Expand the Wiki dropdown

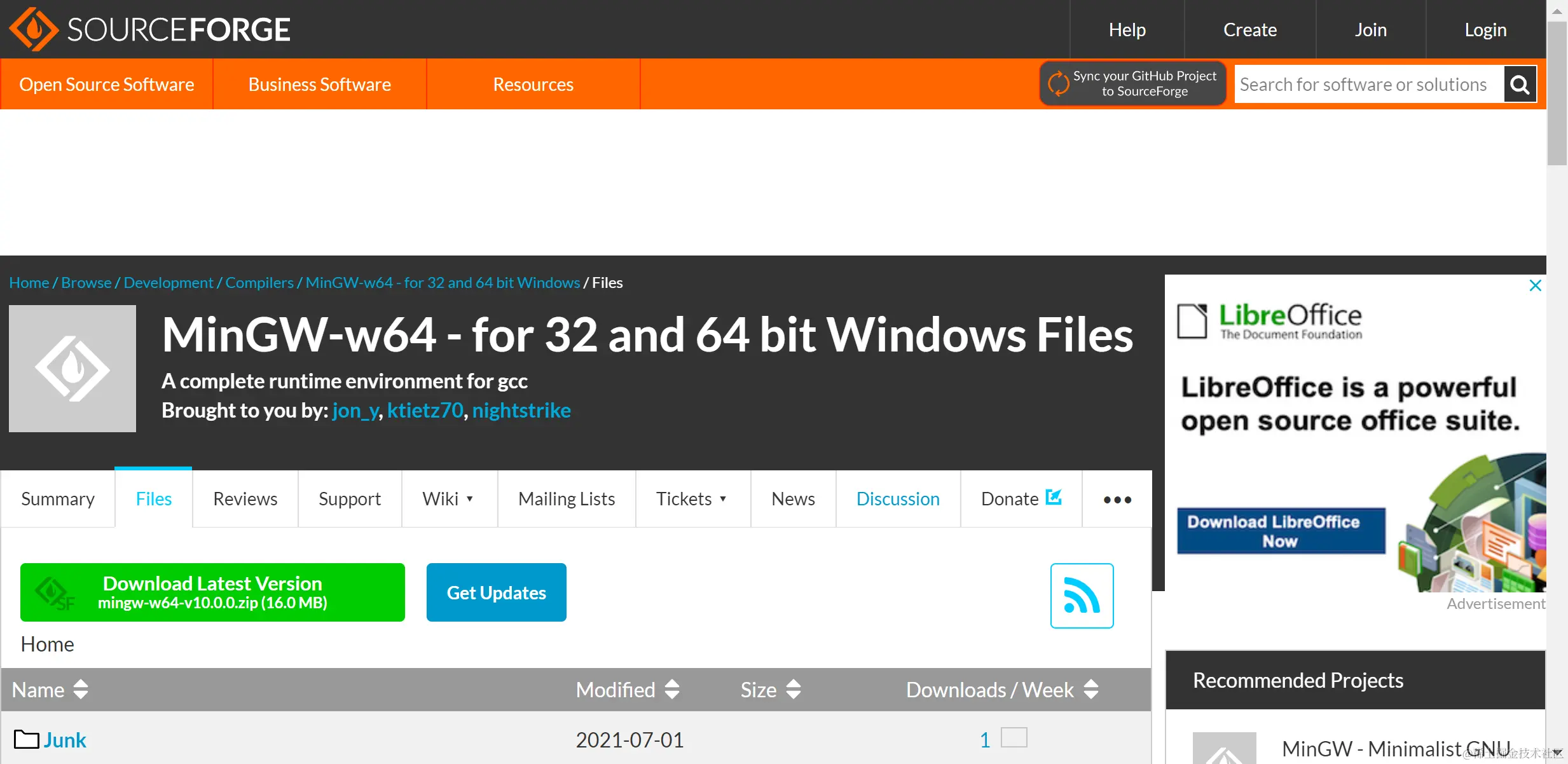pyautogui.click(x=470, y=499)
